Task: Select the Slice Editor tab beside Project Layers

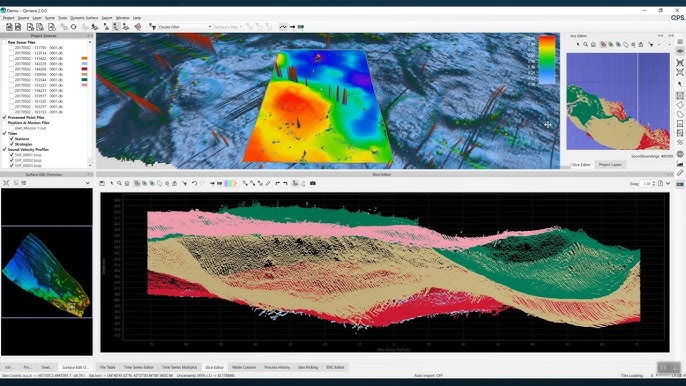Action: pyautogui.click(x=581, y=165)
